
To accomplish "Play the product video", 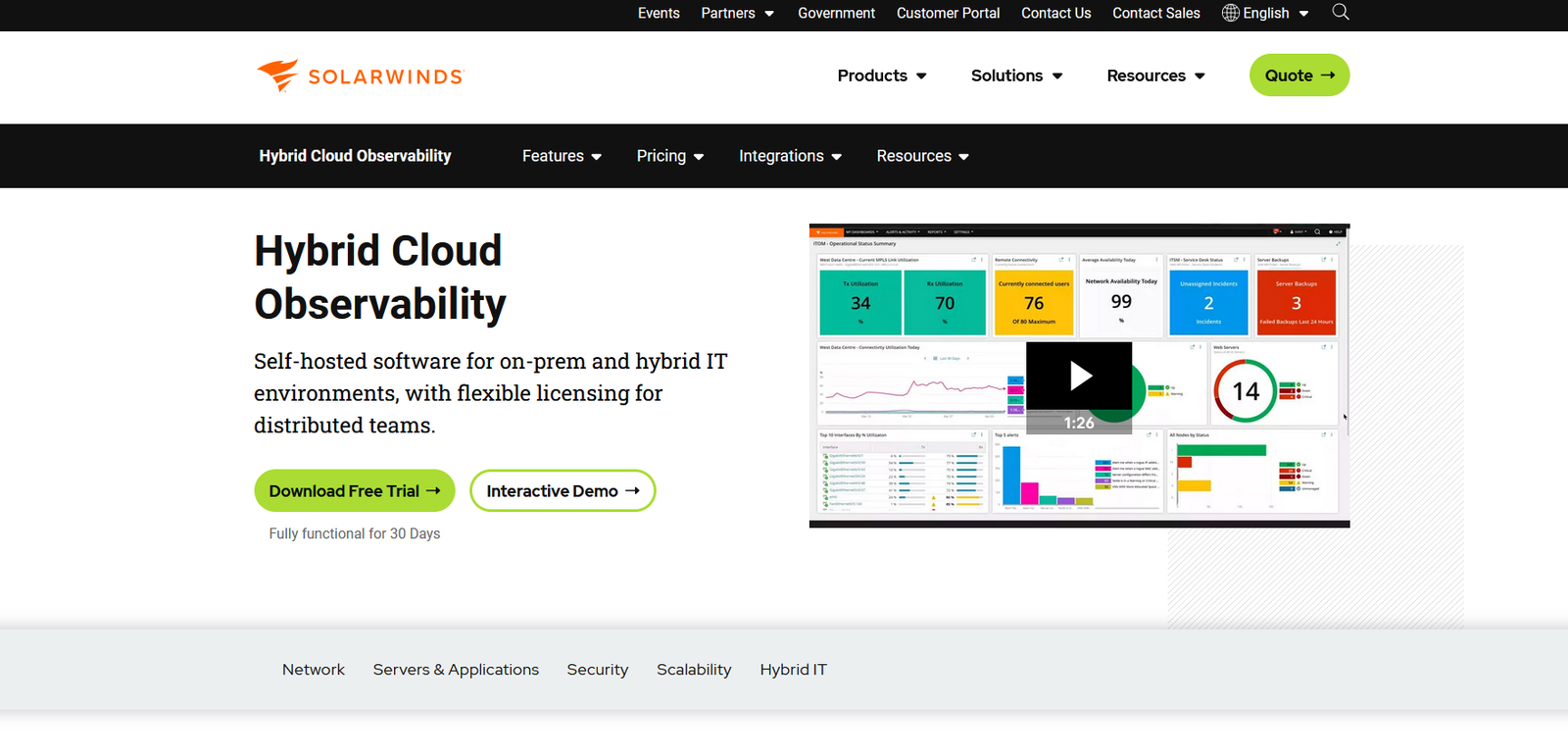I will point(1079,376).
